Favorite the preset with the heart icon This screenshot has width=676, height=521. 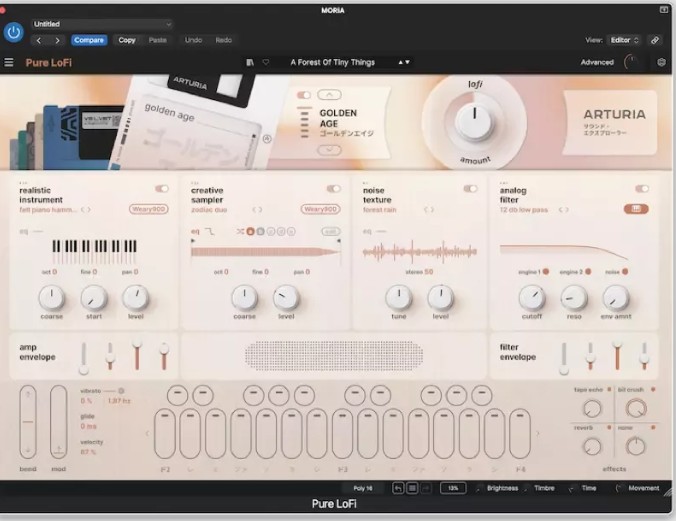tap(266, 63)
